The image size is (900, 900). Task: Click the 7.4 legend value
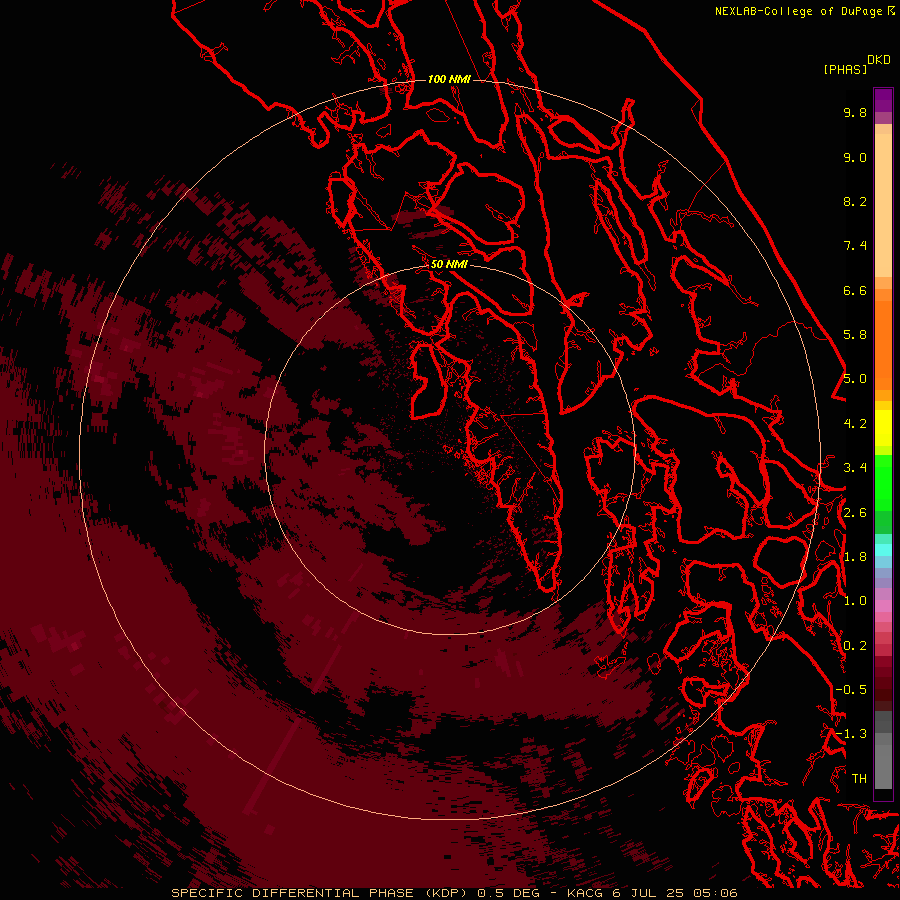855,246
